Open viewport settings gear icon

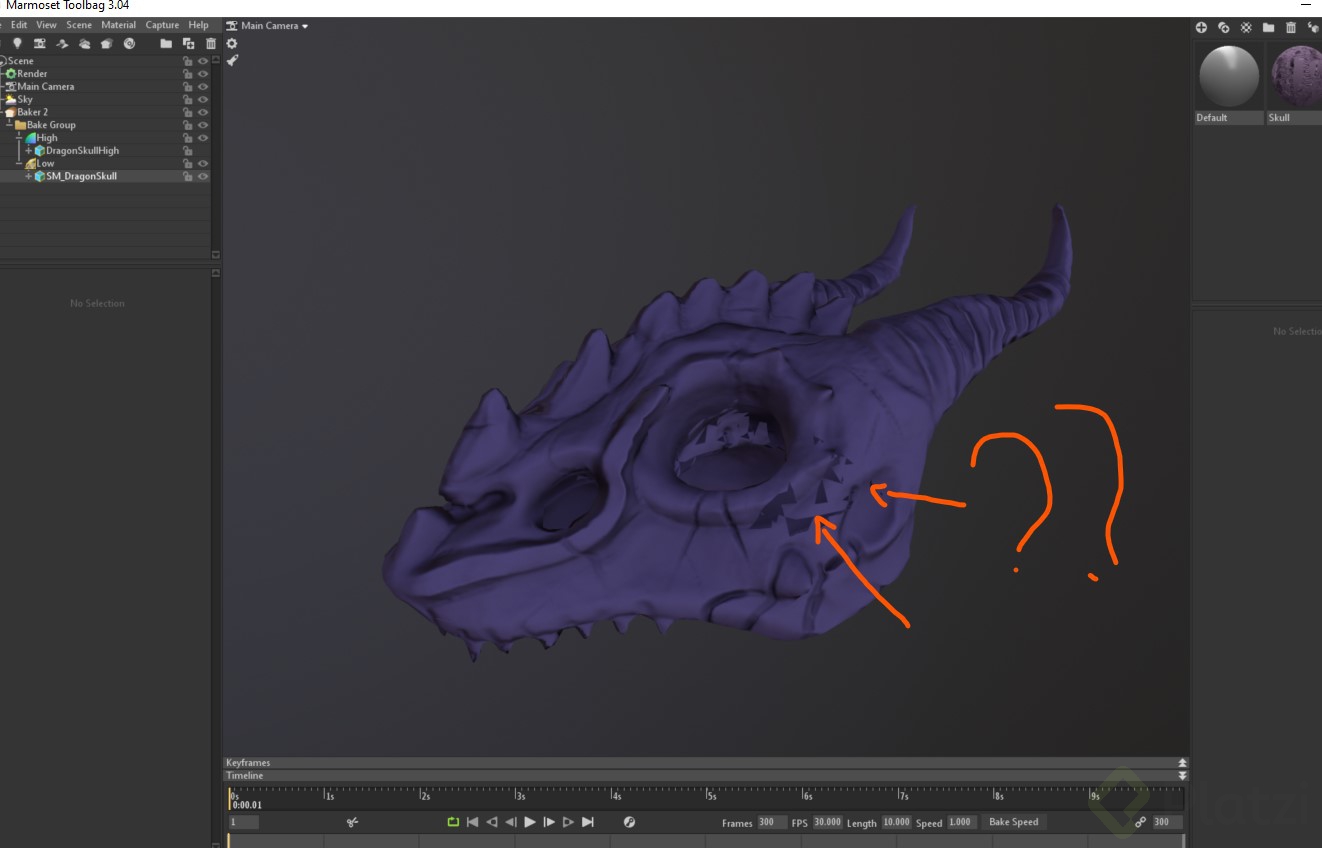(232, 43)
